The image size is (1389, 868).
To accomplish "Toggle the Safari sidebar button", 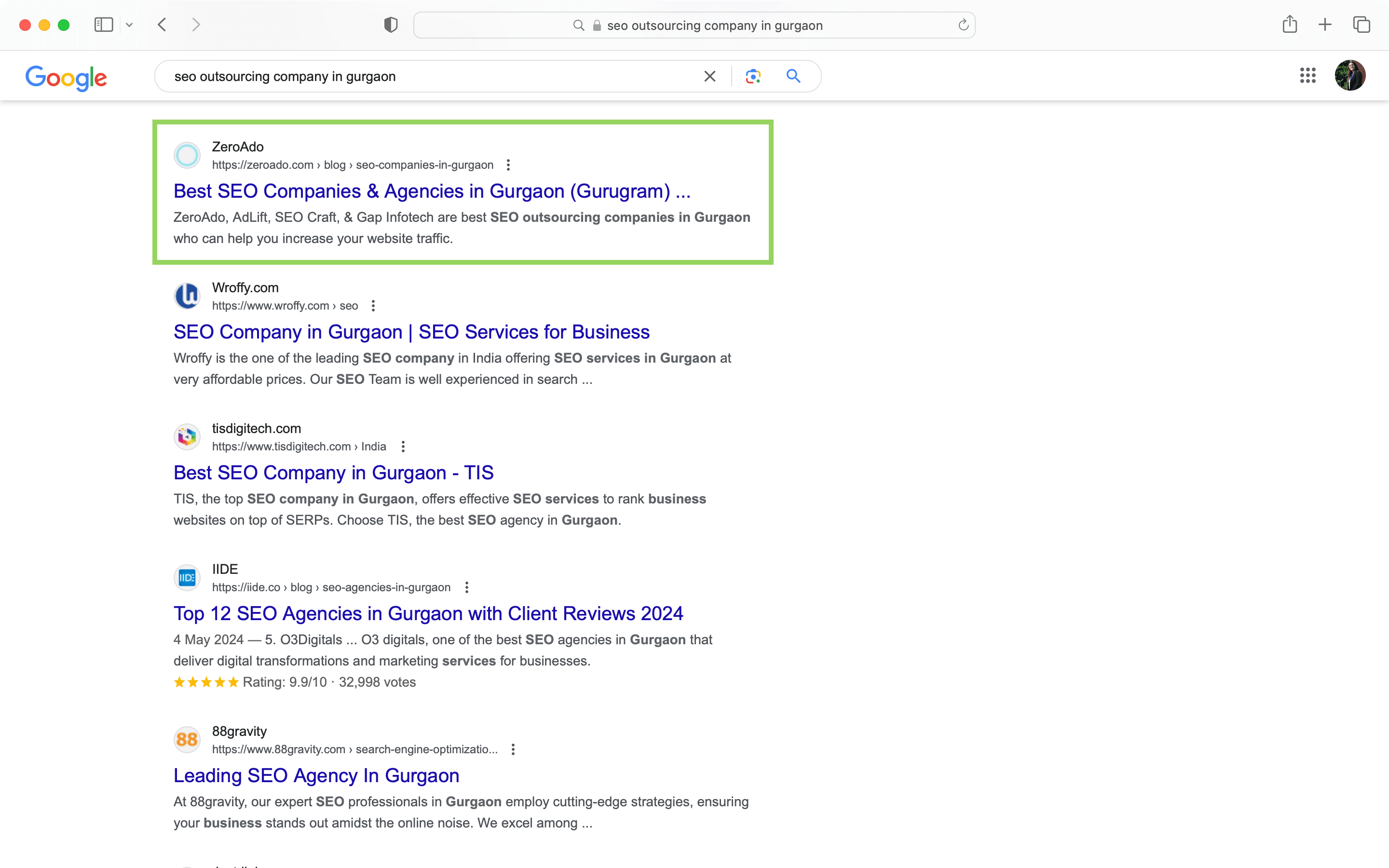I will 103,25.
